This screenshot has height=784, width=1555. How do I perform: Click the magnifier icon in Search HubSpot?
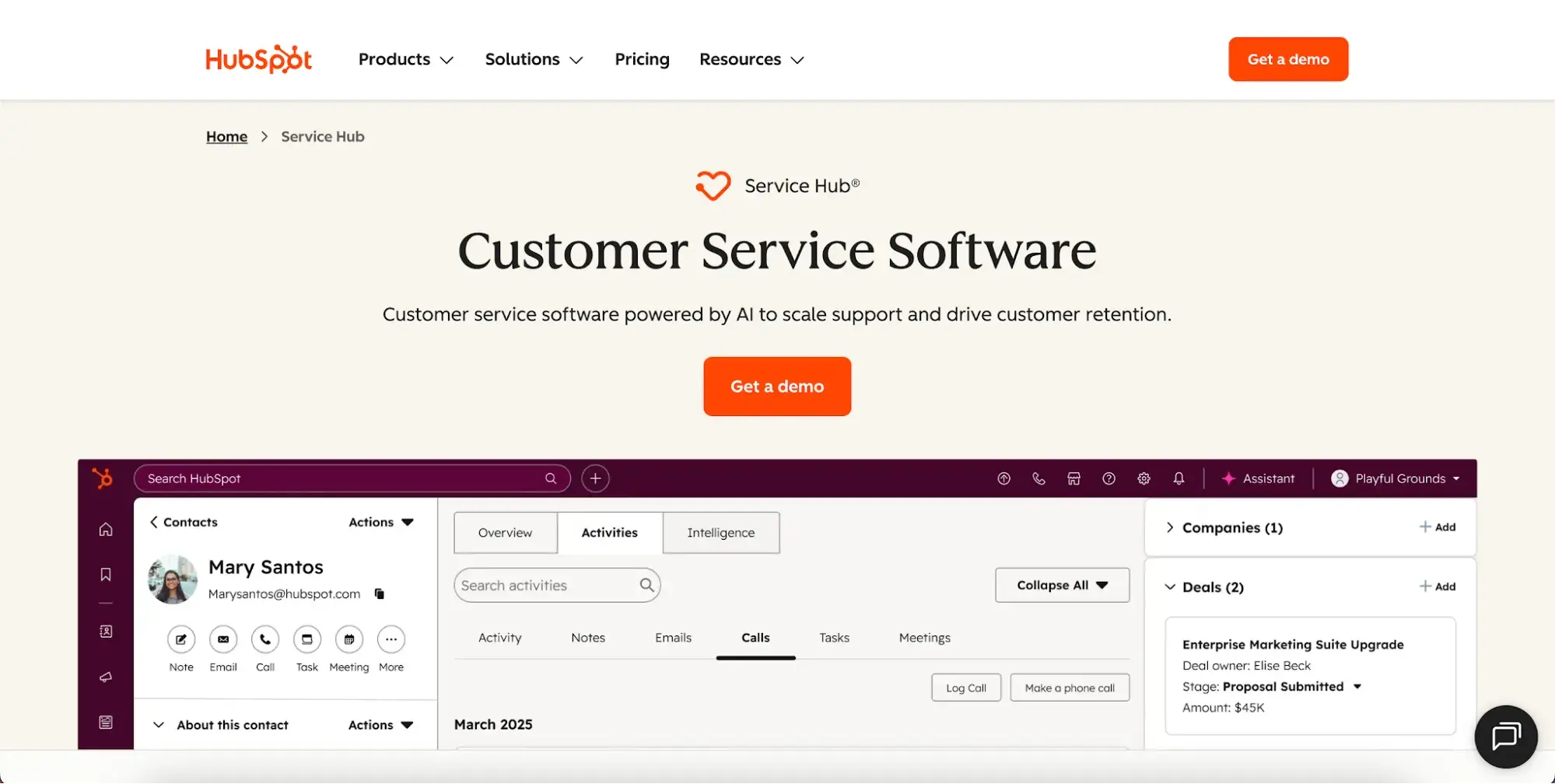point(551,478)
